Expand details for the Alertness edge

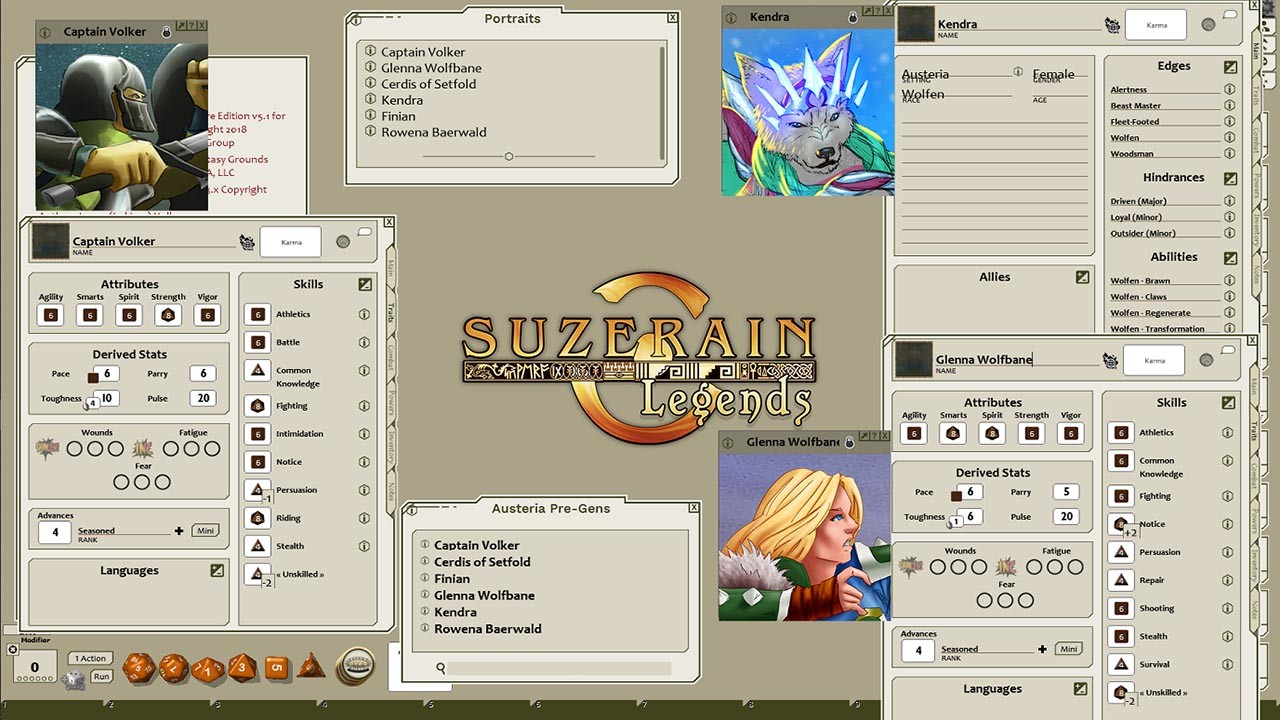tap(1229, 89)
